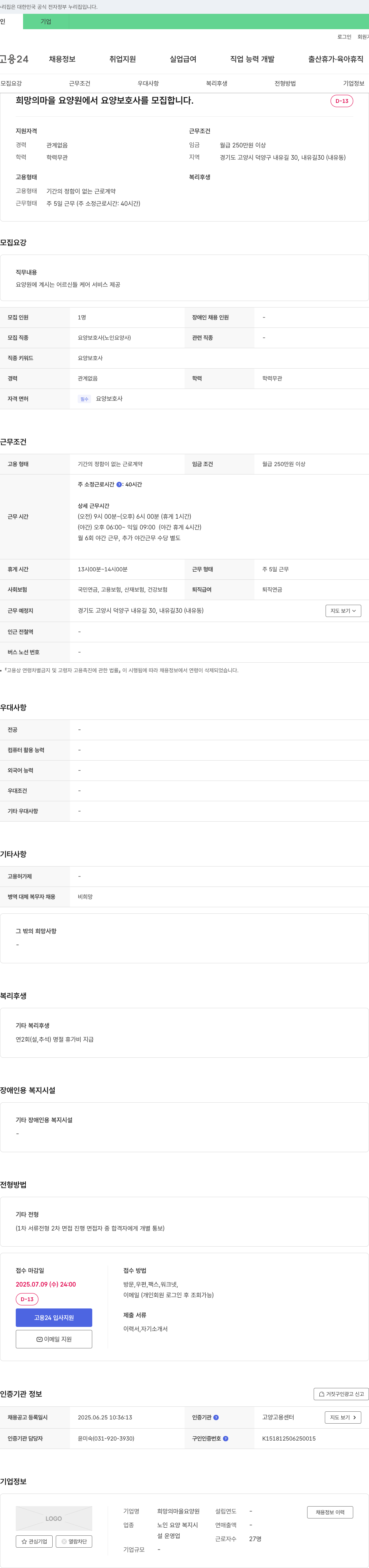Jump to the 전형방법 section tab
This screenshot has width=369, height=1568.
coord(285,83)
